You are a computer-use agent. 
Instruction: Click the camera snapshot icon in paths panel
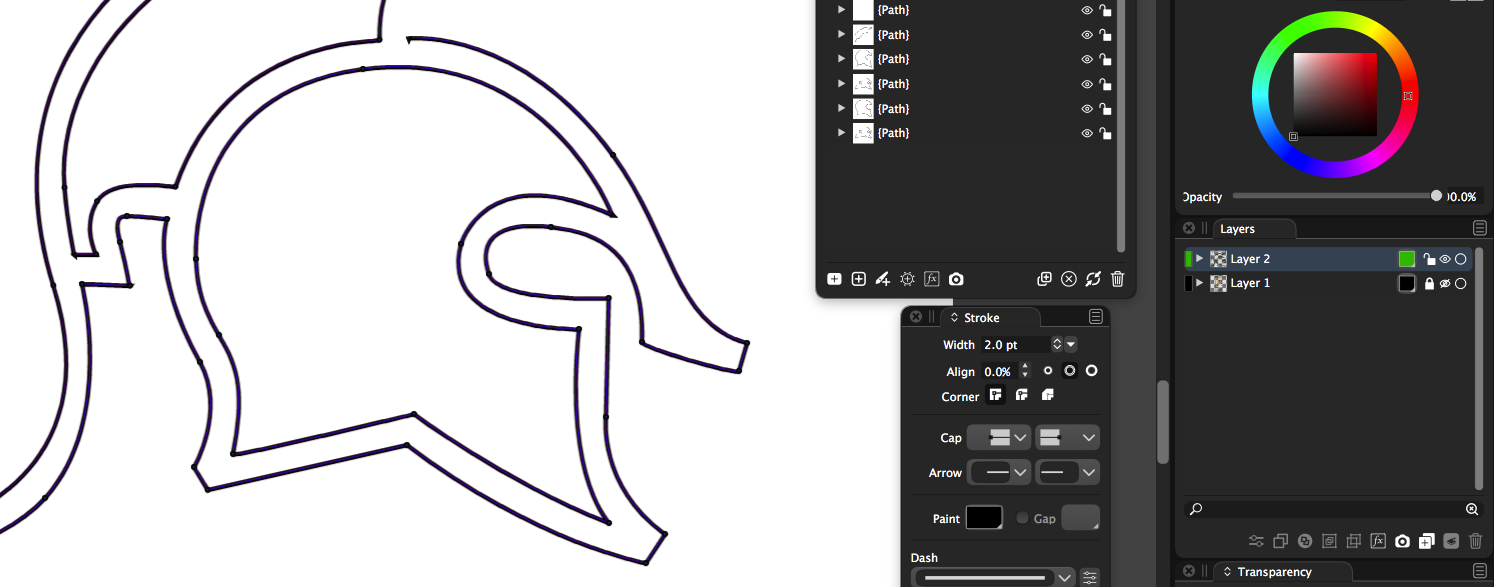pyautogui.click(x=956, y=279)
